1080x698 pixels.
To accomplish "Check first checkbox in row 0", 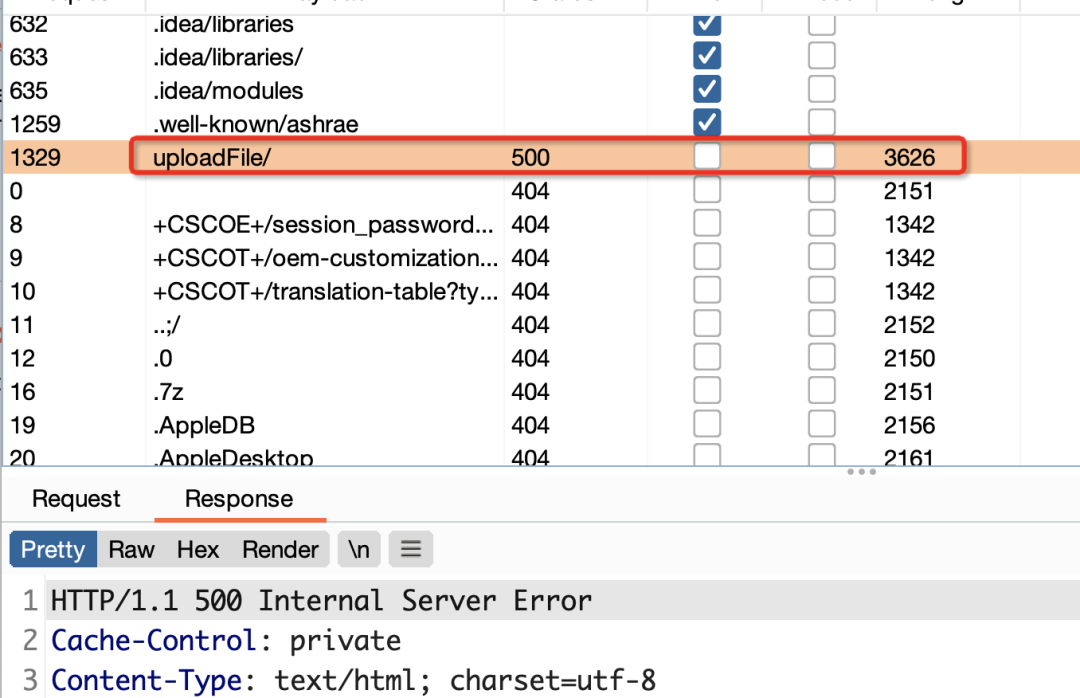I will click(707, 189).
